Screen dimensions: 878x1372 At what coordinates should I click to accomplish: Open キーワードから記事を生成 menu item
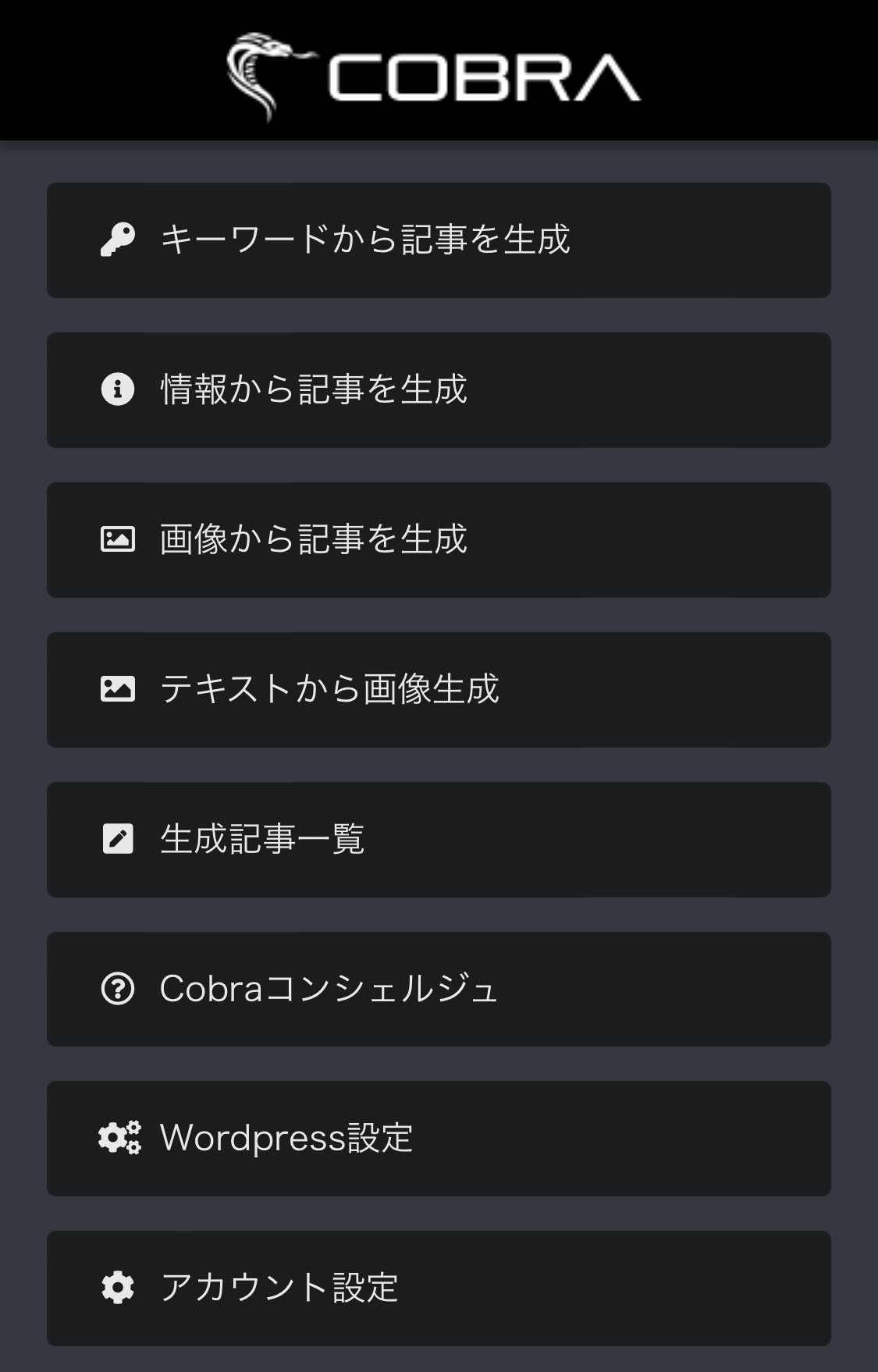pyautogui.click(x=365, y=240)
